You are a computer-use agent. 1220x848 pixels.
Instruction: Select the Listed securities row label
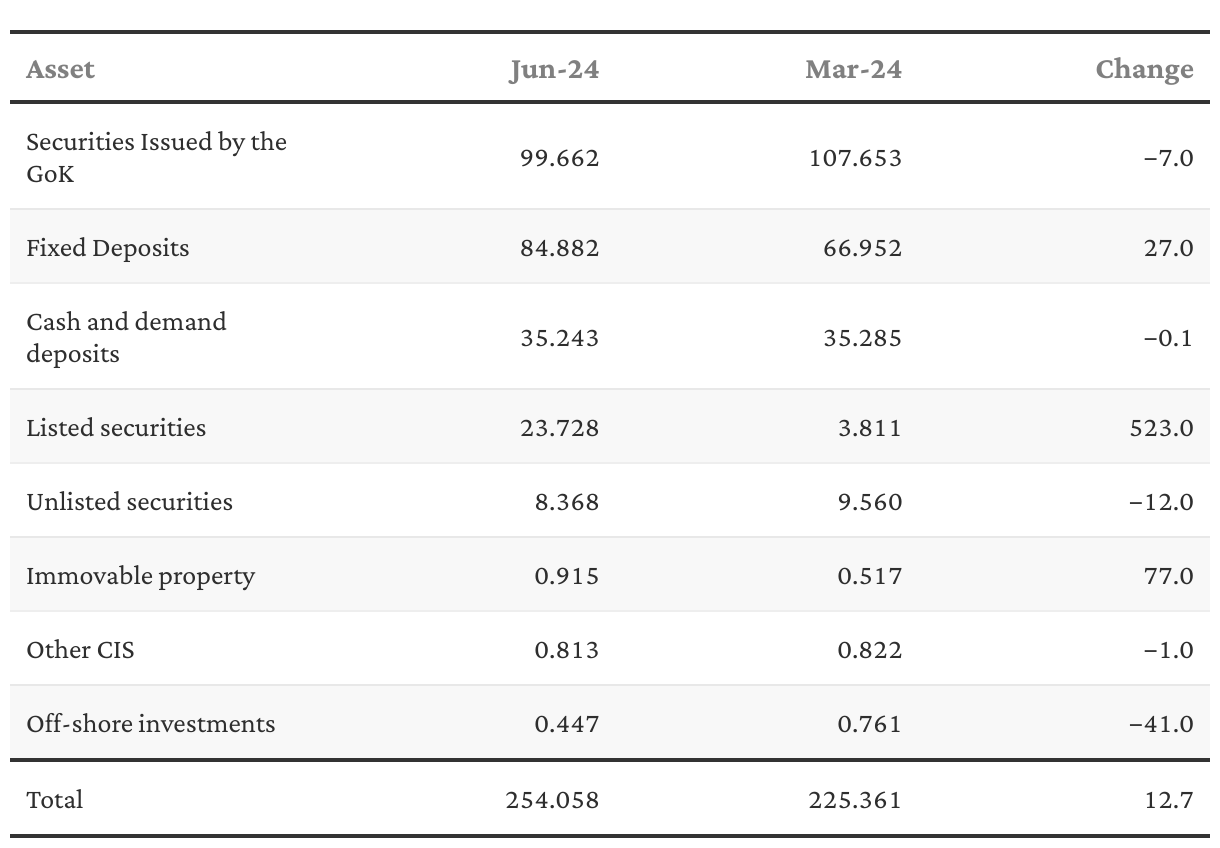coord(116,427)
